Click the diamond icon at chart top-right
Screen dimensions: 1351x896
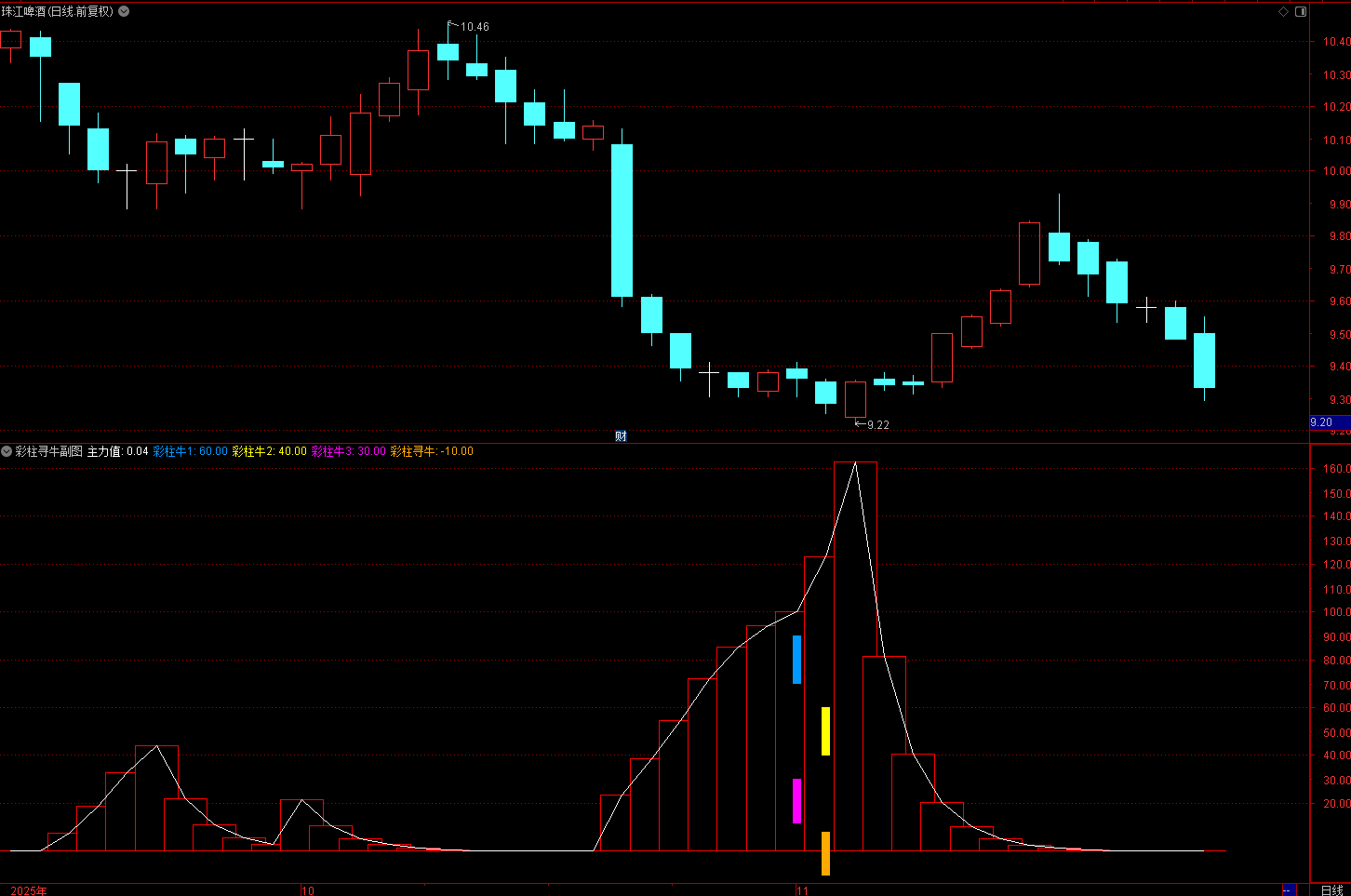pos(1284,11)
